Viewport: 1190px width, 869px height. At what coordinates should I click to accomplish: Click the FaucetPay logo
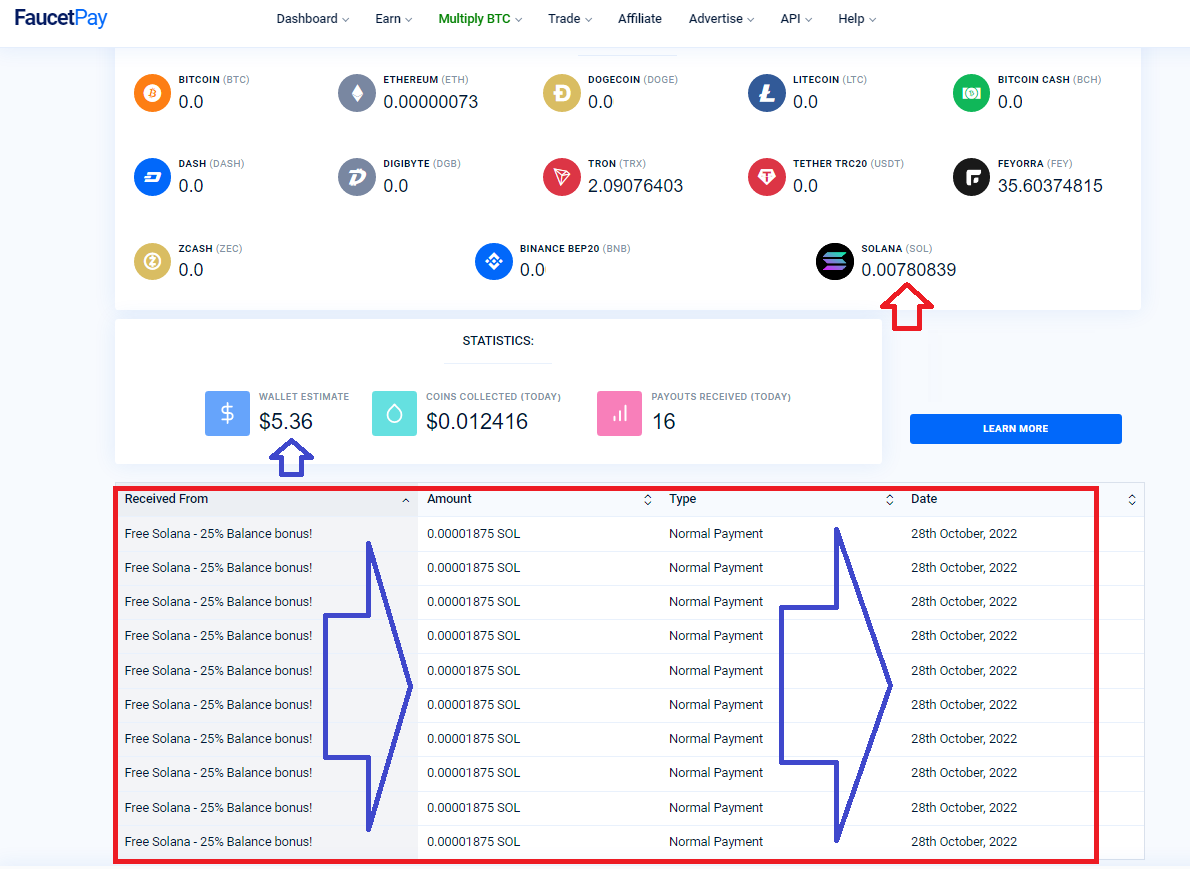[x=61, y=18]
